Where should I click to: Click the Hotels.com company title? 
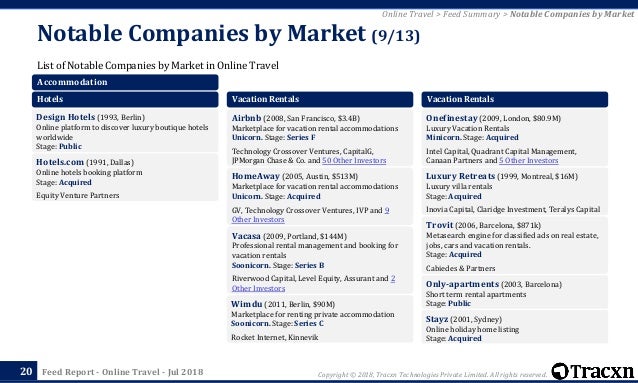click(x=60, y=162)
